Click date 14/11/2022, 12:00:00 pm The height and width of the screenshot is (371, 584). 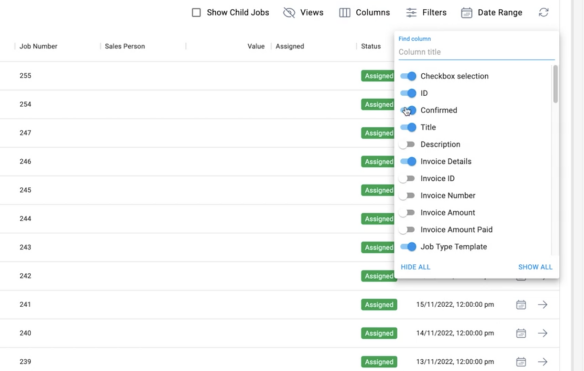pos(455,333)
